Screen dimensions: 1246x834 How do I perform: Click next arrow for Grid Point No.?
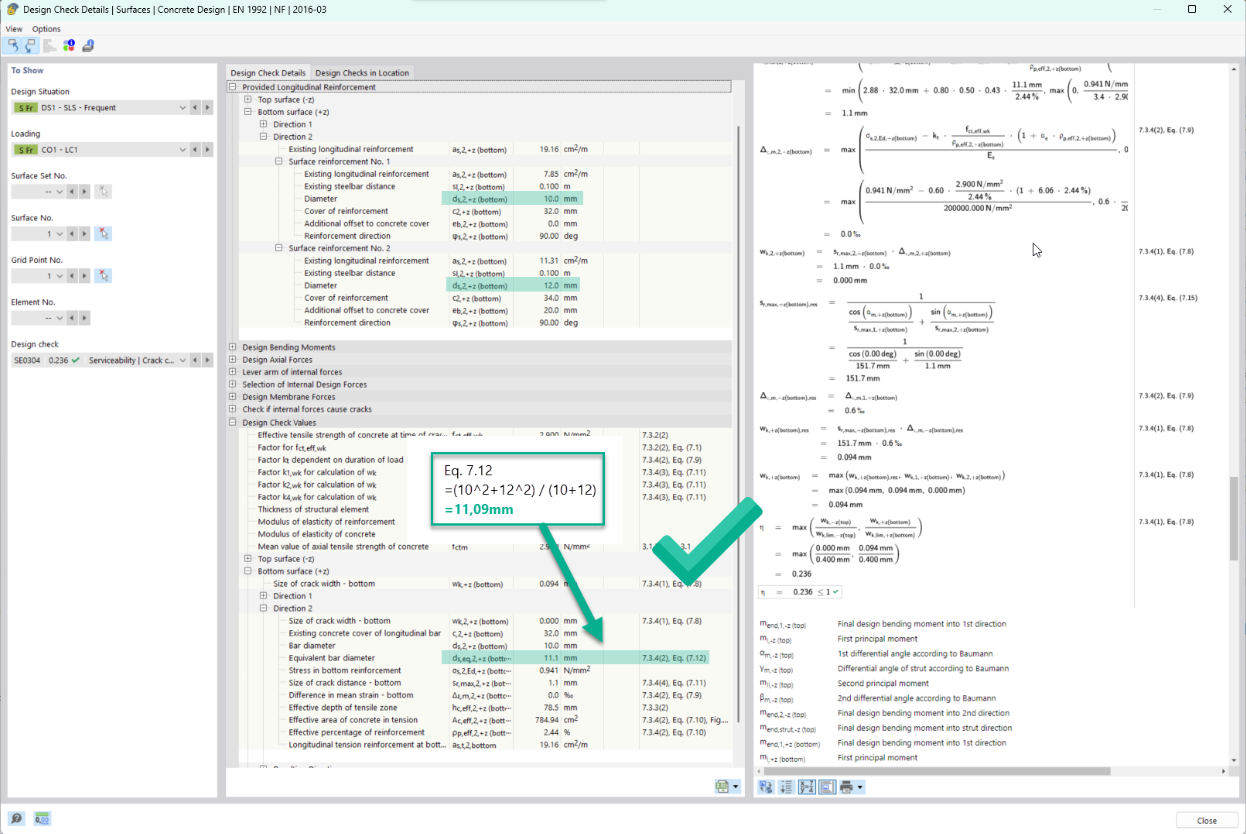pos(84,275)
